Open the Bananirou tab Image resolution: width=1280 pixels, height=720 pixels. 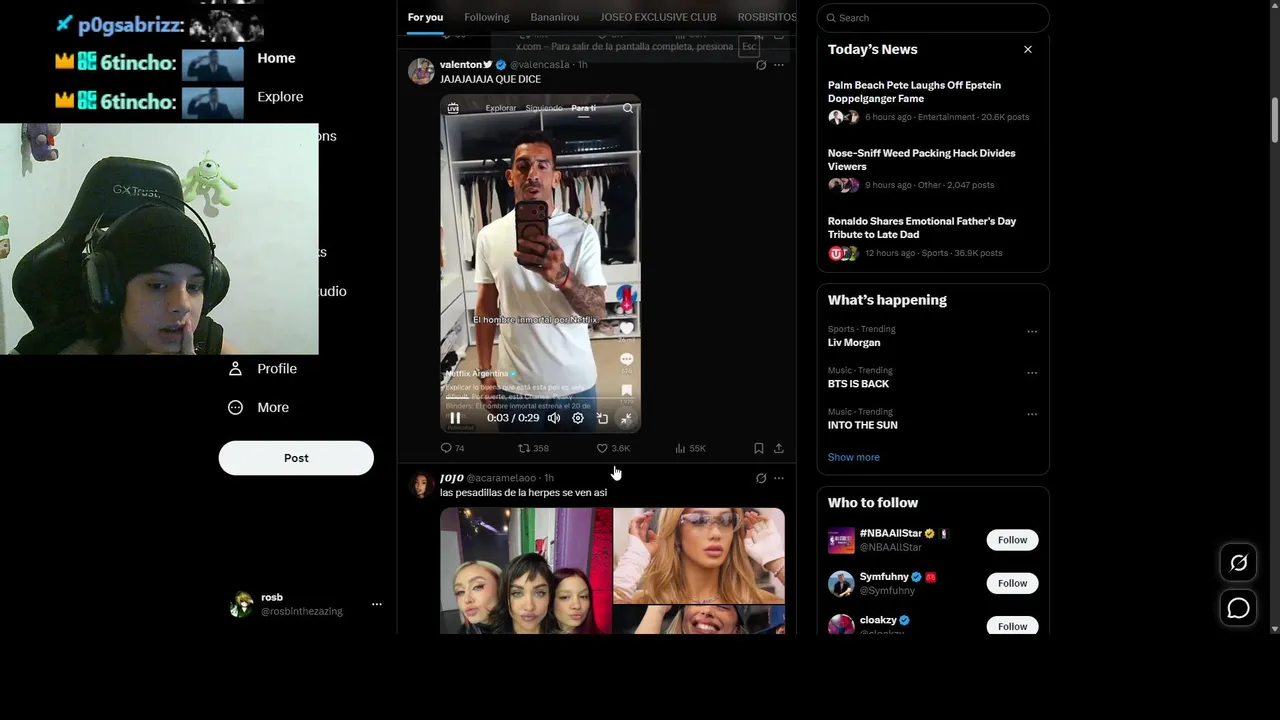554,17
